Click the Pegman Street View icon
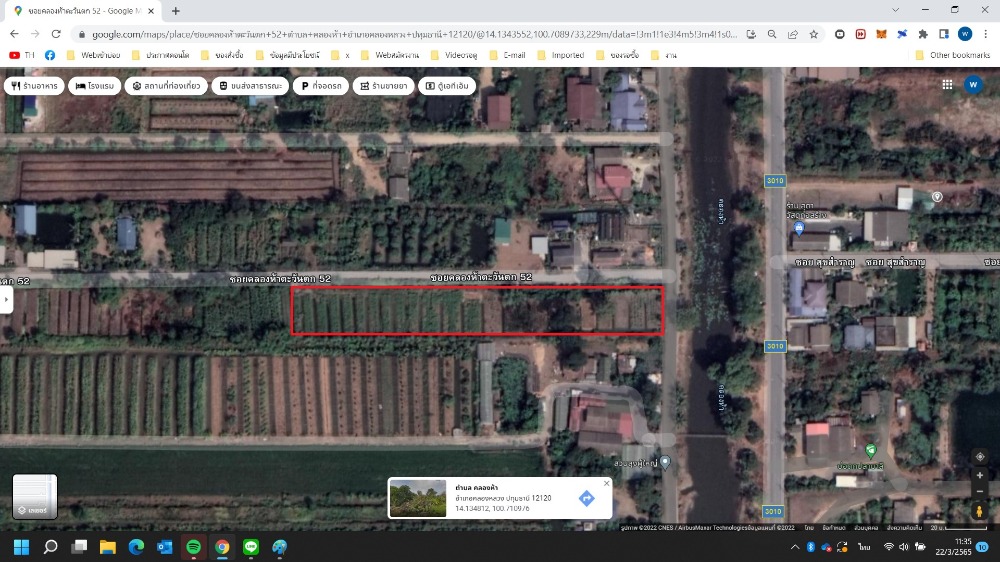This screenshot has height=562, width=1000. [980, 511]
